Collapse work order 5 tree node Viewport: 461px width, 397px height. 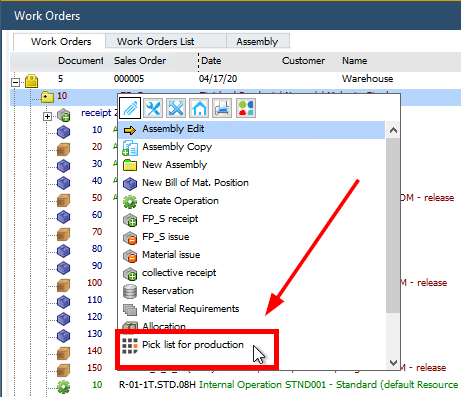tap(15, 82)
